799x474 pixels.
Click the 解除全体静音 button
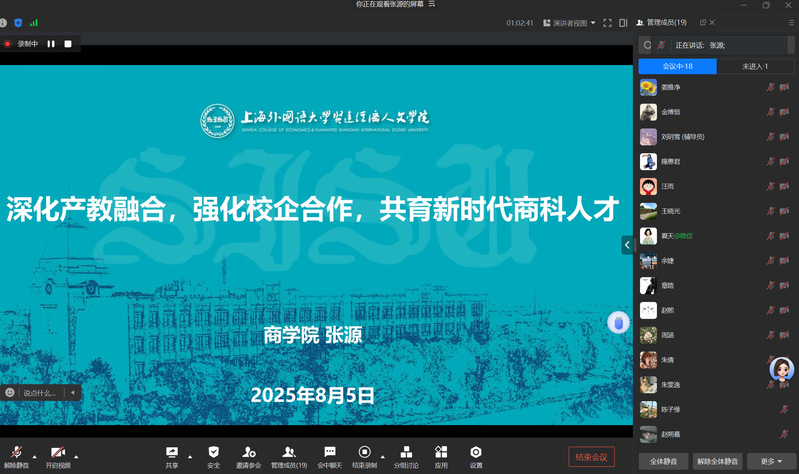coord(717,461)
